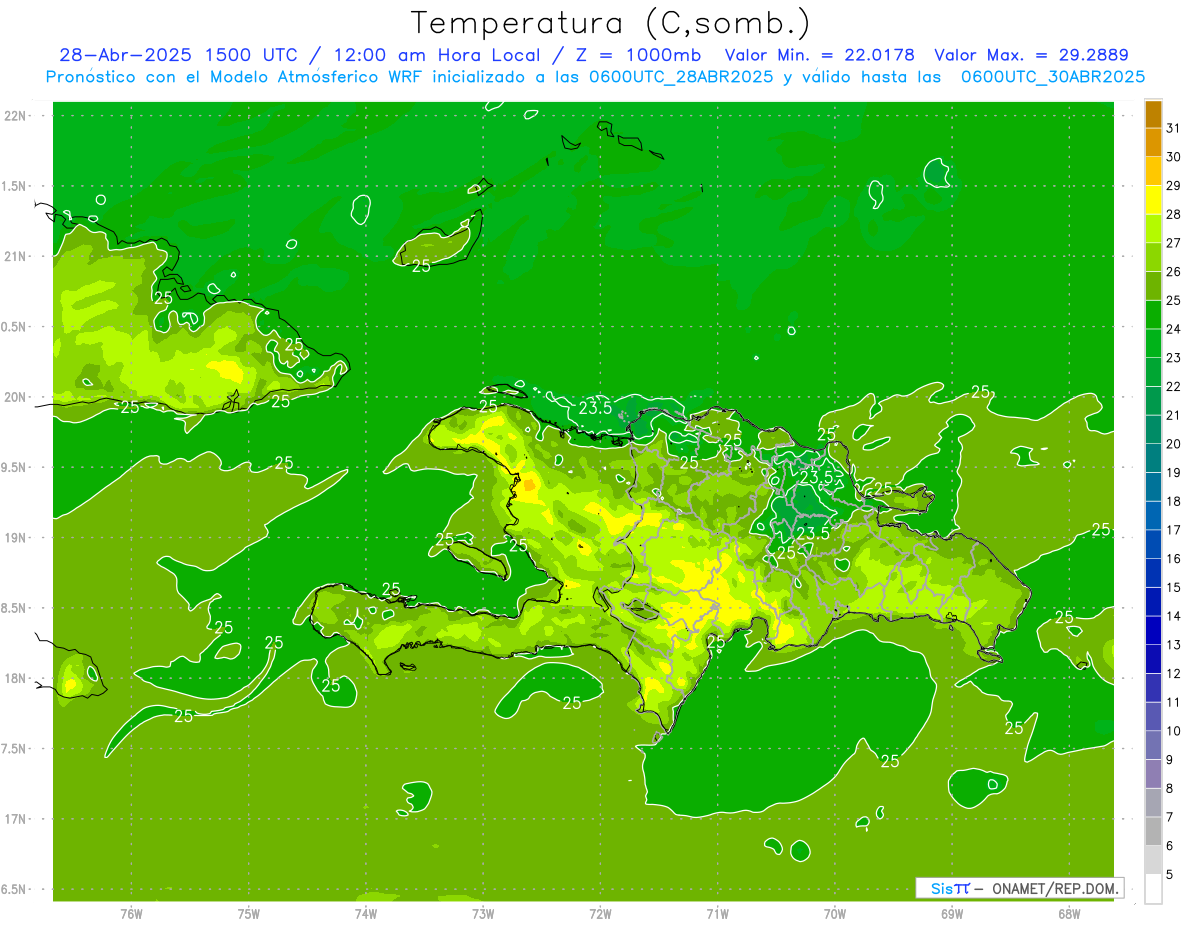
Task: Click the yellow swatch between 28 and 29
Action: (1153, 200)
